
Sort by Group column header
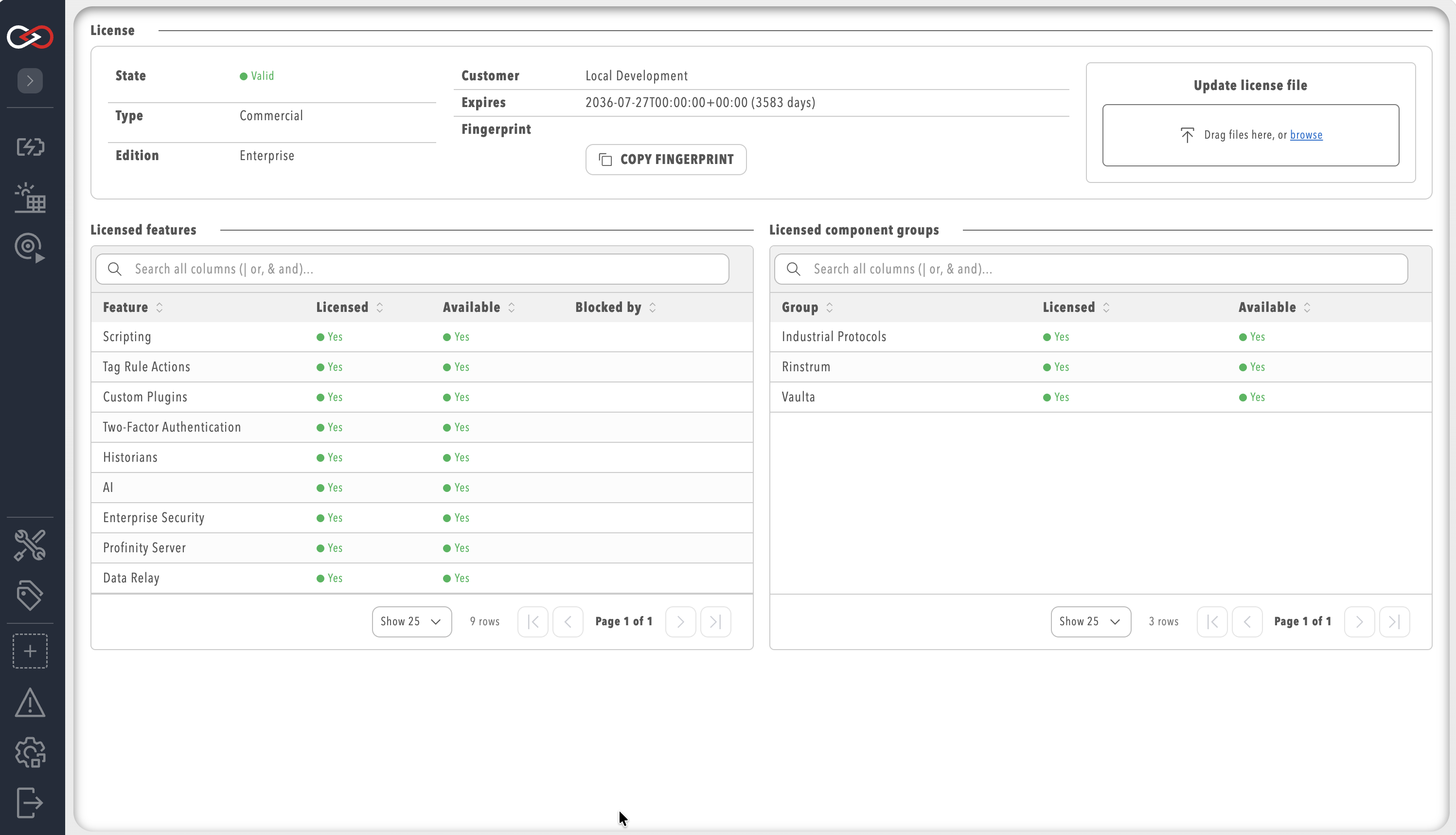point(807,308)
